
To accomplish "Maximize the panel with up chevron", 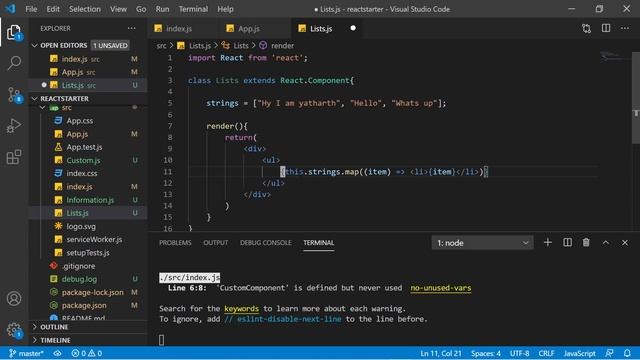I will (606, 242).
